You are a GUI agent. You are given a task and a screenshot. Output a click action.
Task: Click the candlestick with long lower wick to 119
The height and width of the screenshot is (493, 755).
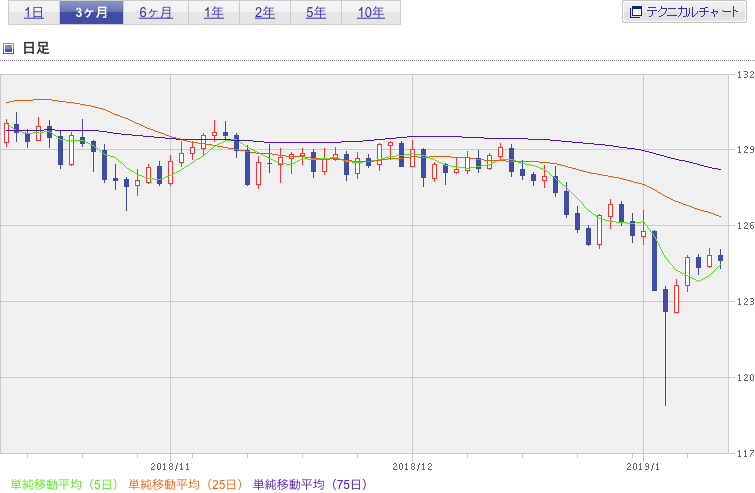pyautogui.click(x=665, y=346)
